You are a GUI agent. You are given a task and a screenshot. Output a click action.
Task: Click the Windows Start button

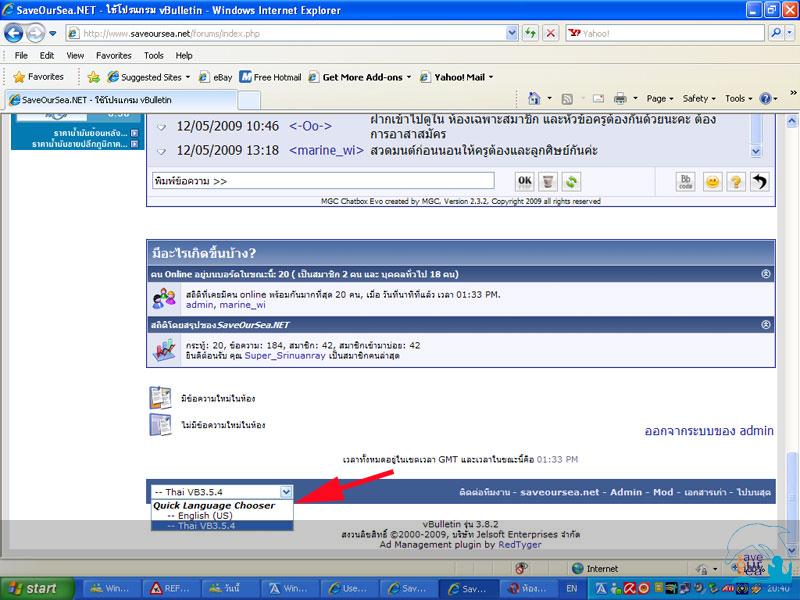[x=36, y=588]
